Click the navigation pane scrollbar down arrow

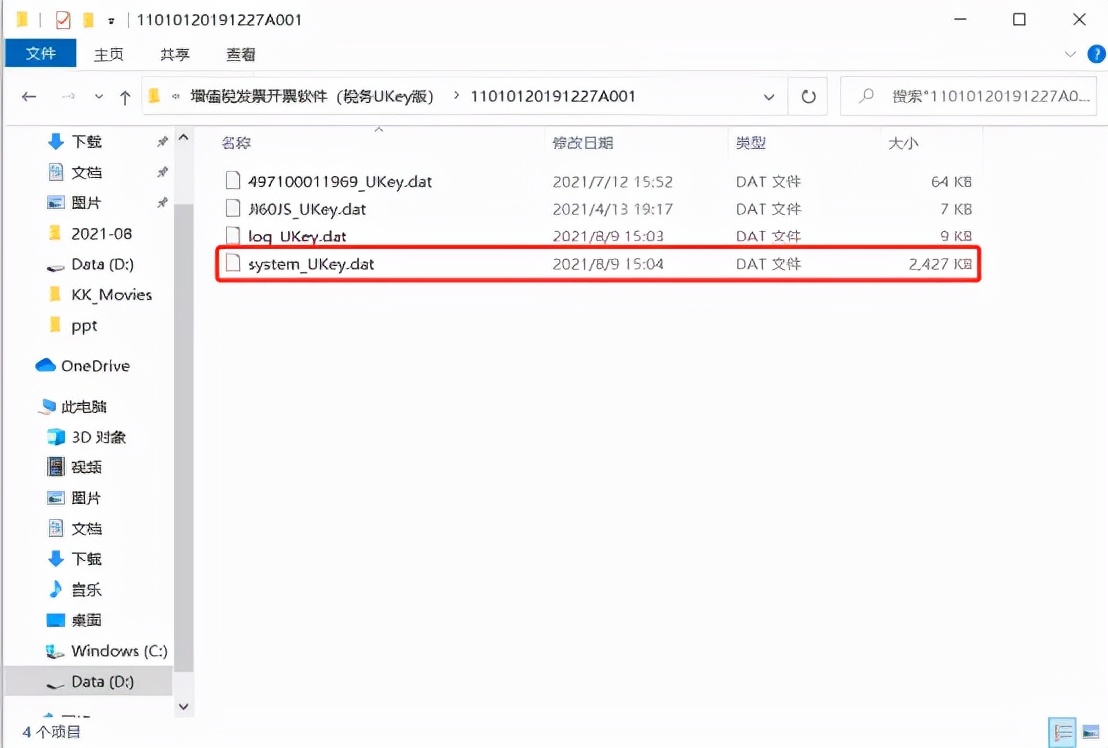183,706
